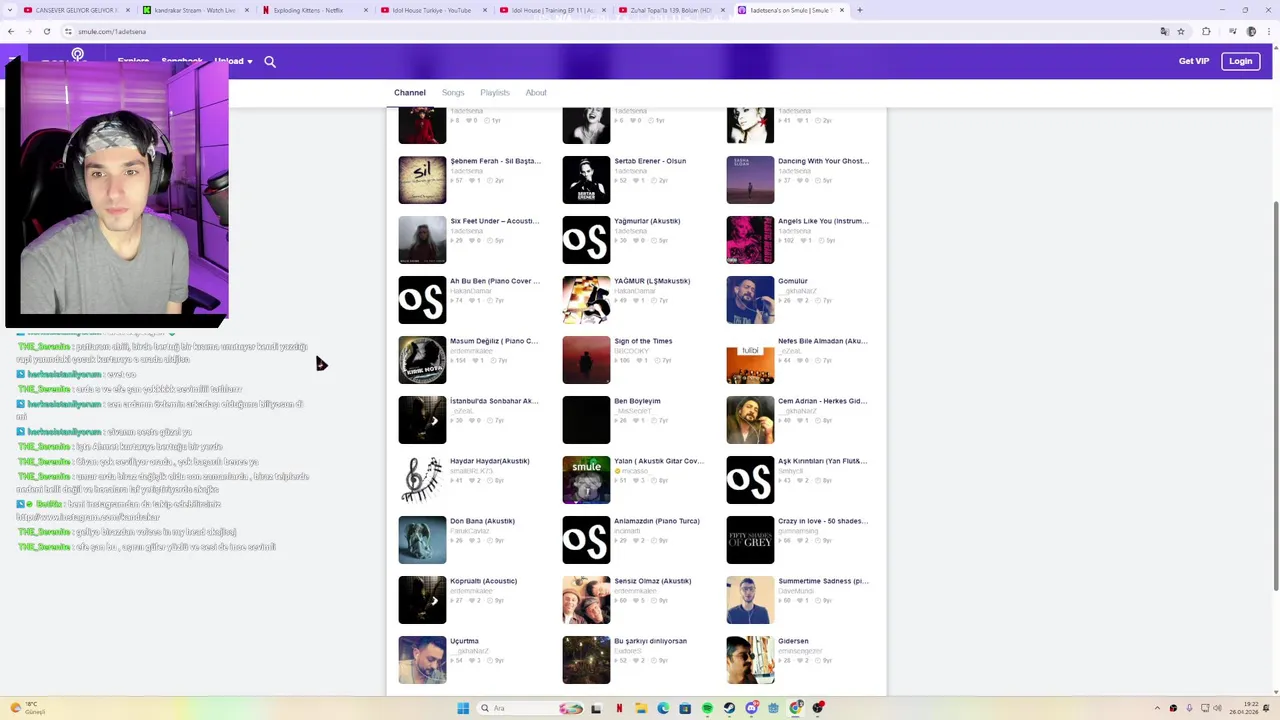This screenshot has height=720, width=1280.
Task: Open the Ben Böyleyim song title
Action: [x=637, y=401]
